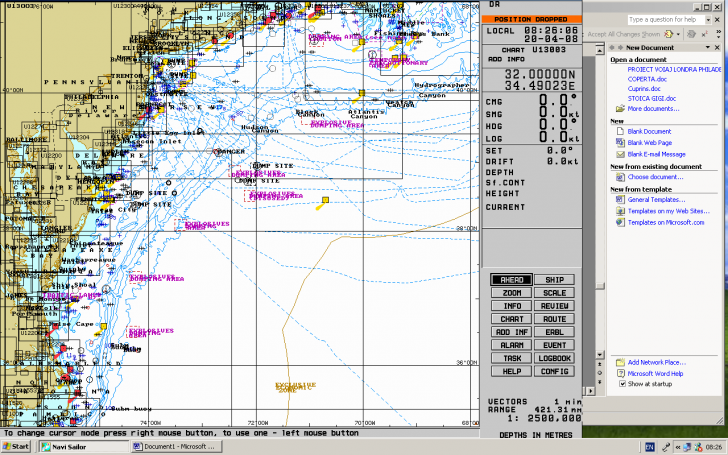Click the Blank Web Page icon

coord(621,143)
